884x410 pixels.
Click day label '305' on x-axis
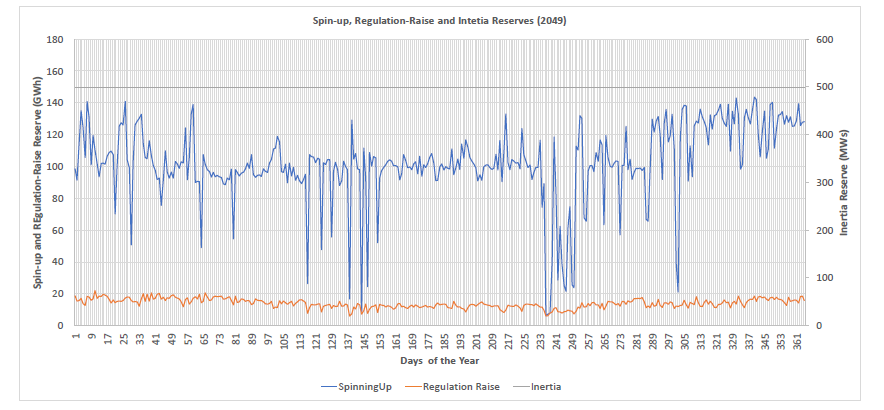click(x=686, y=340)
